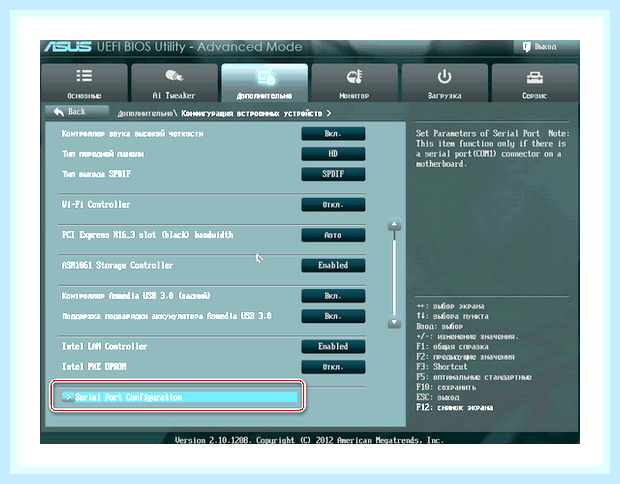Change HD audio controller Вкл. value
620x484 pixels.
pos(333,134)
